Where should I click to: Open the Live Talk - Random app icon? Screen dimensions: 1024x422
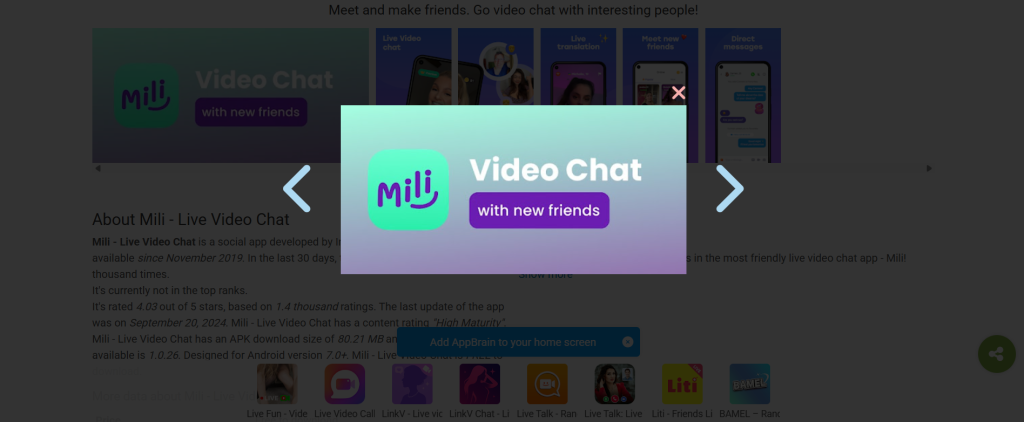[547, 384]
